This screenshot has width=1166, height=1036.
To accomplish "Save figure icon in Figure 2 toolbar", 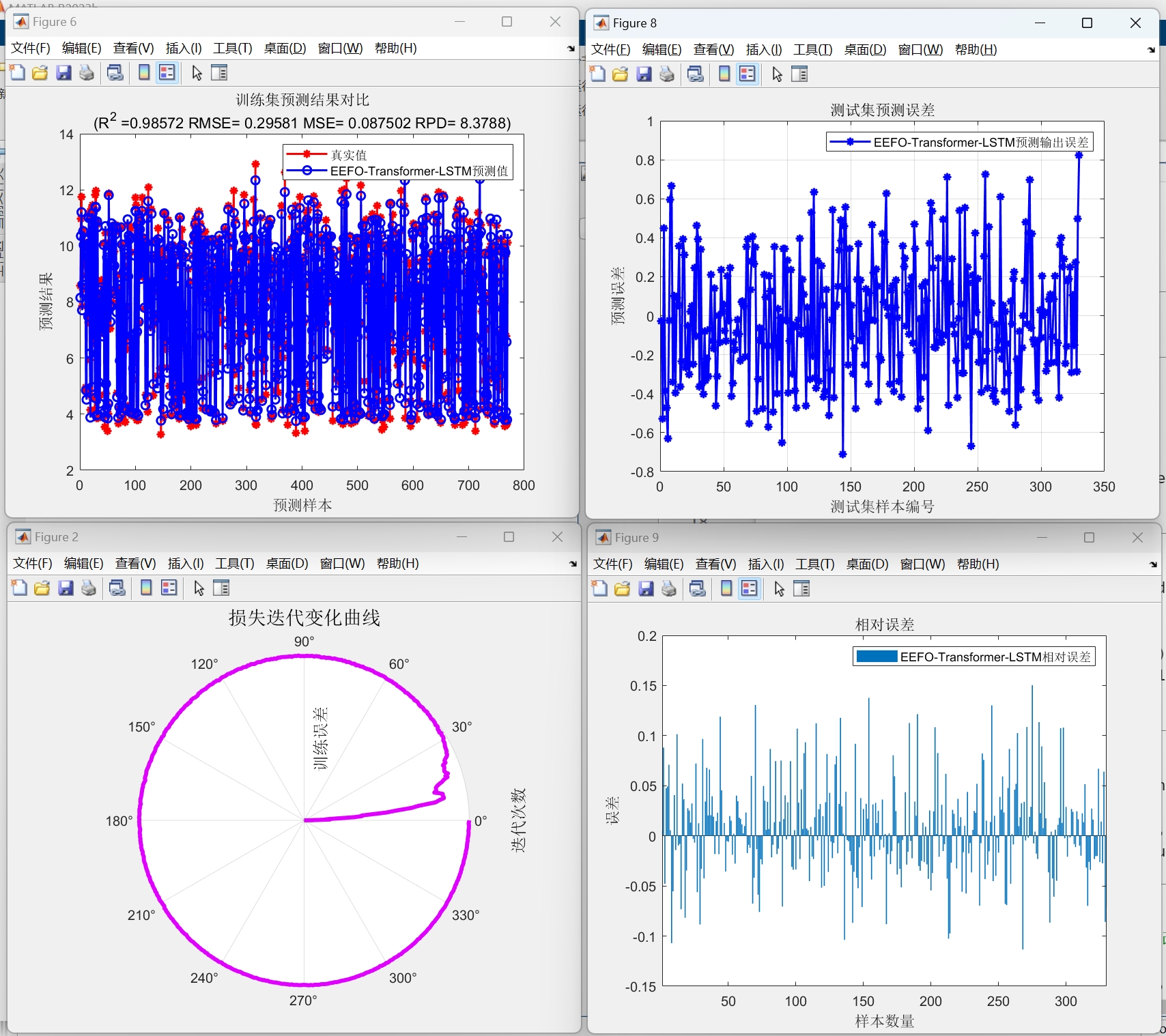I will (66, 588).
